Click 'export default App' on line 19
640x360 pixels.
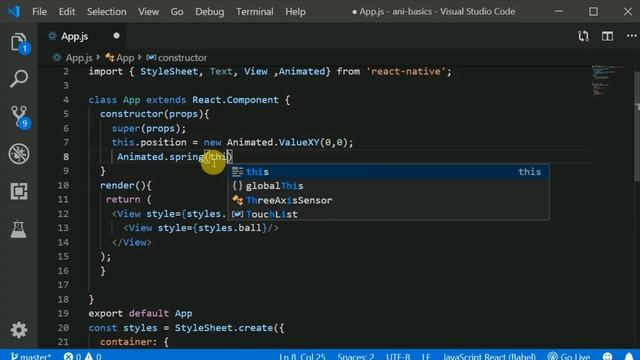[x=140, y=313]
